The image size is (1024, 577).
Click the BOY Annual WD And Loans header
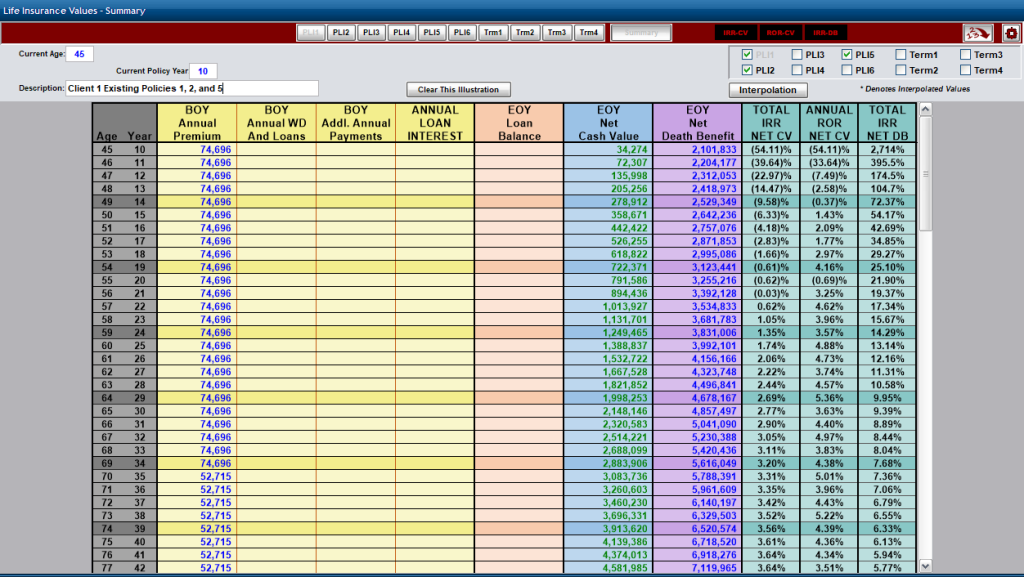[276, 123]
